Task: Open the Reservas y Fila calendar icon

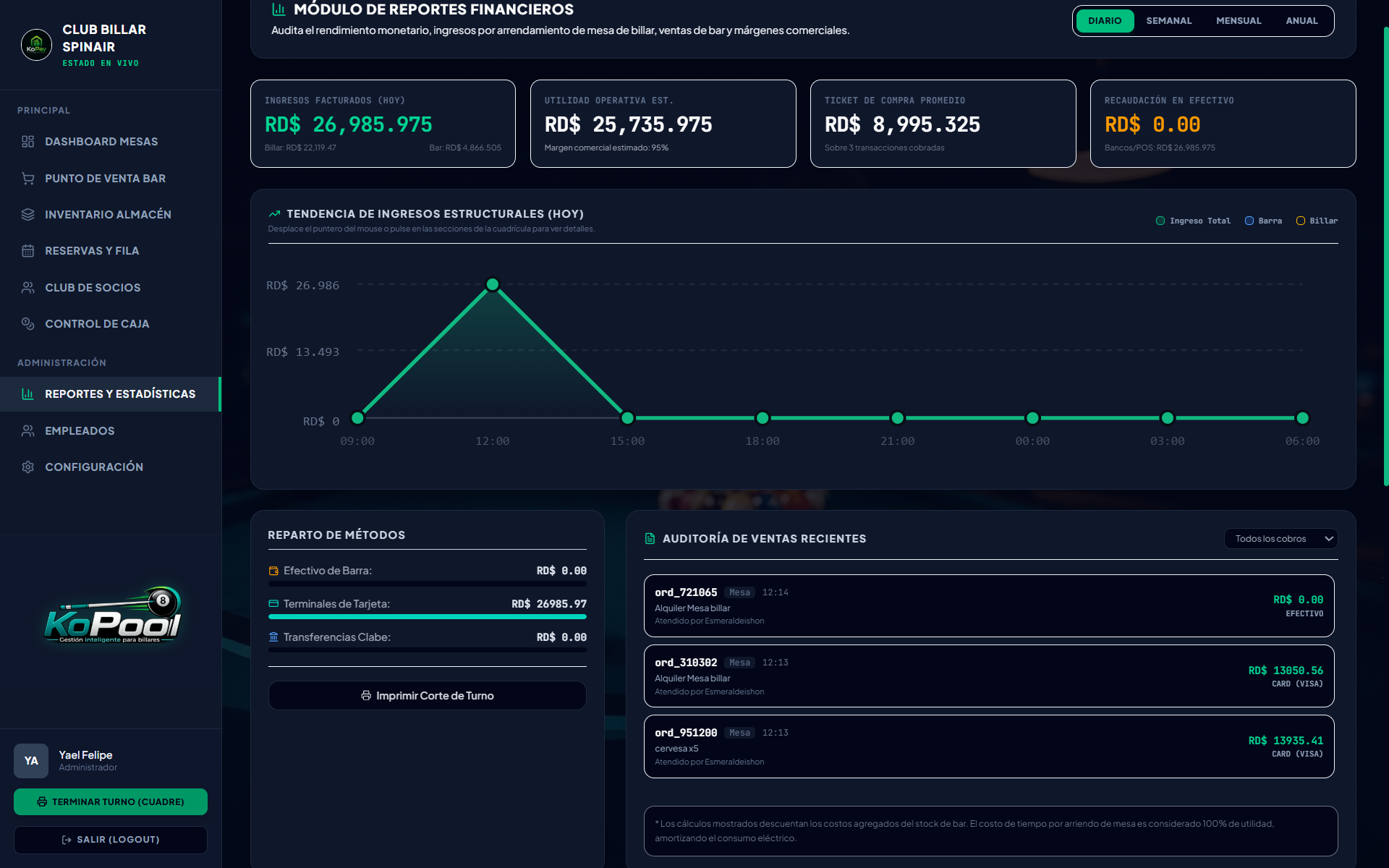Action: click(x=28, y=251)
